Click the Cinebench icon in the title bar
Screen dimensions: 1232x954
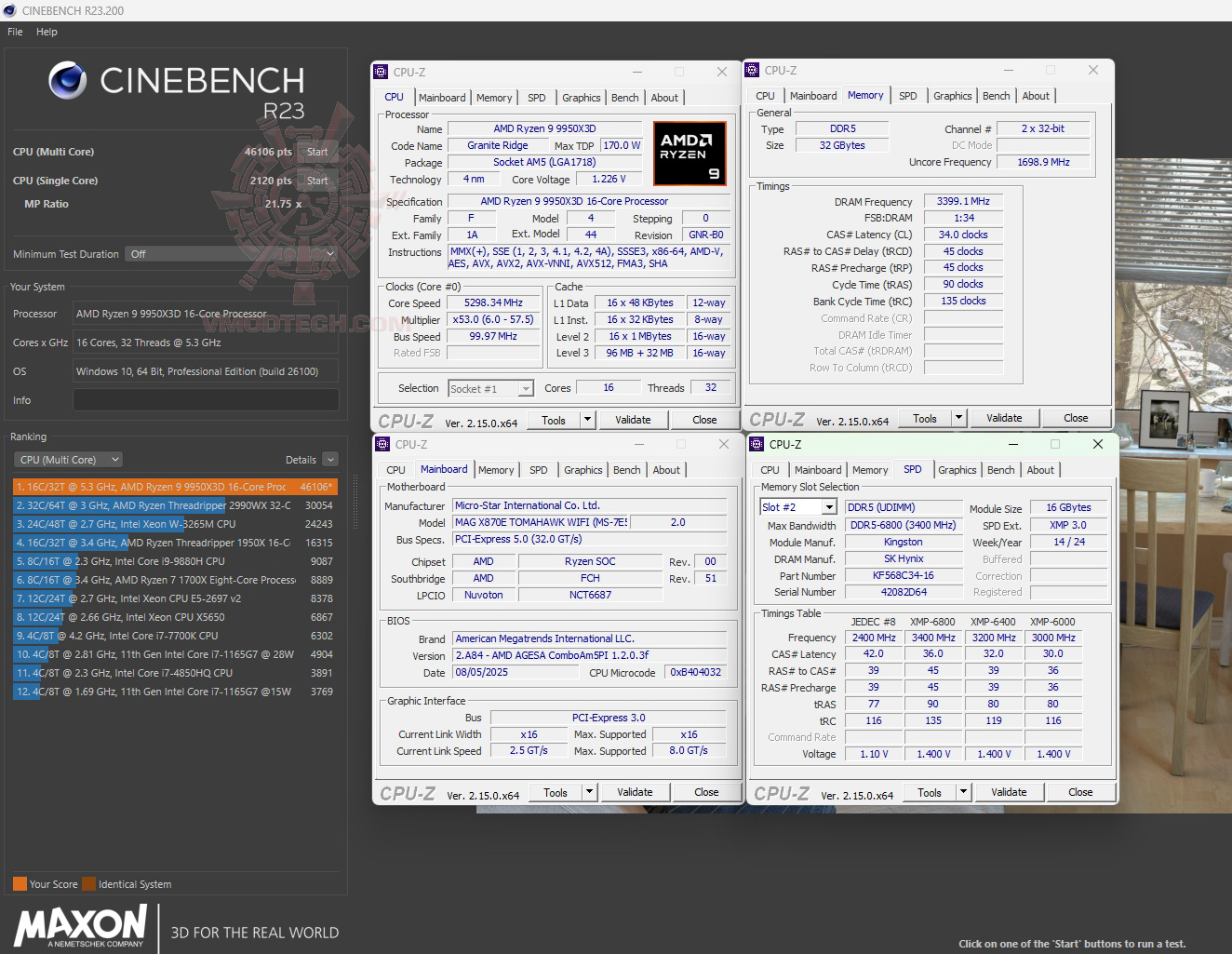coord(9,10)
